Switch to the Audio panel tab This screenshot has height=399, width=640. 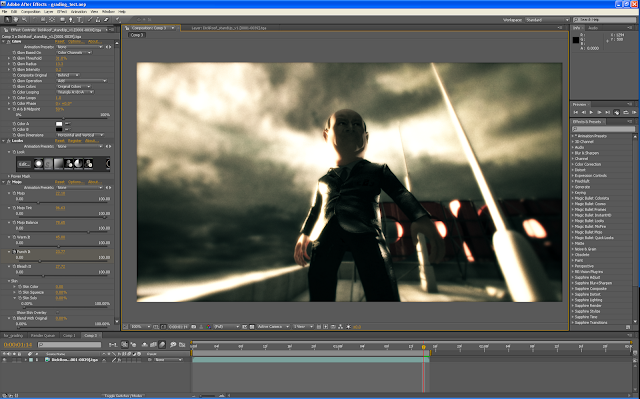tap(593, 28)
